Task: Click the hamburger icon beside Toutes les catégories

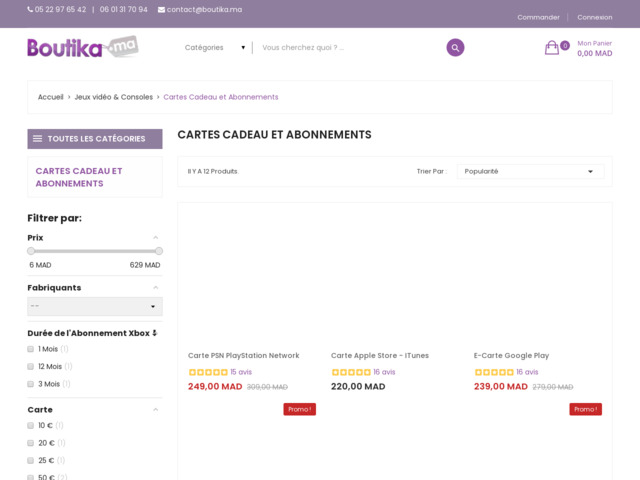Action: pyautogui.click(x=38, y=139)
